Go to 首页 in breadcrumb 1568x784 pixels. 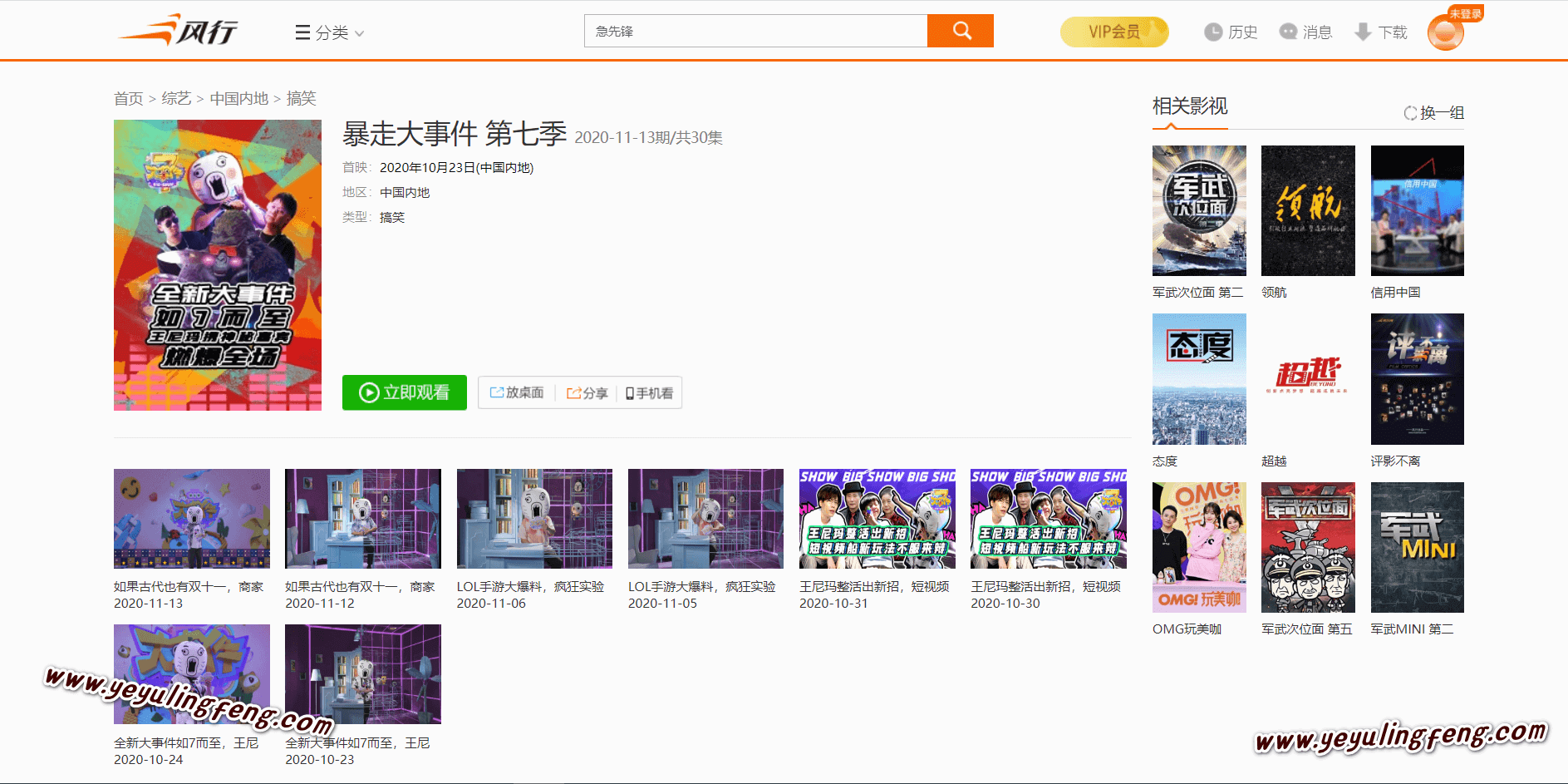128,98
